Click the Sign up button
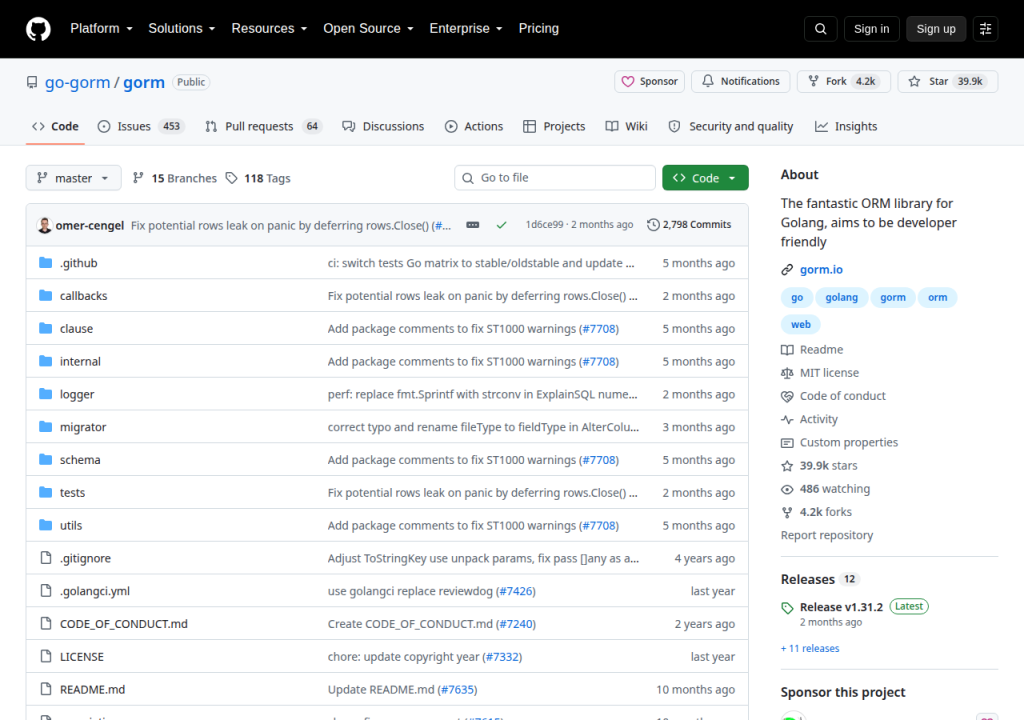 [936, 29]
